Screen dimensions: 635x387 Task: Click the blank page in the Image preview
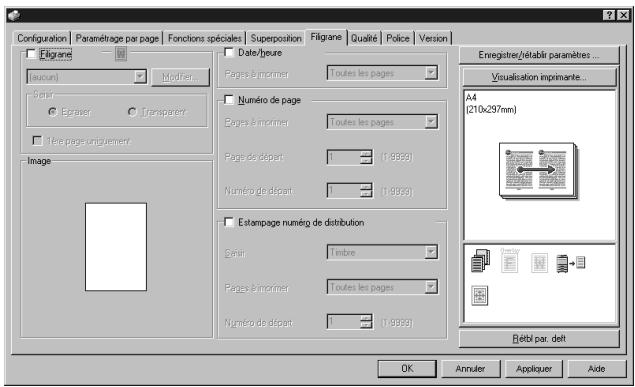click(116, 247)
